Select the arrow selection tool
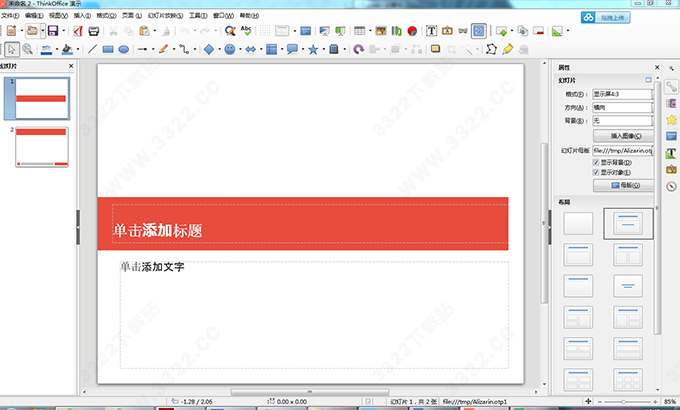This screenshot has height=410, width=680. click(12, 49)
